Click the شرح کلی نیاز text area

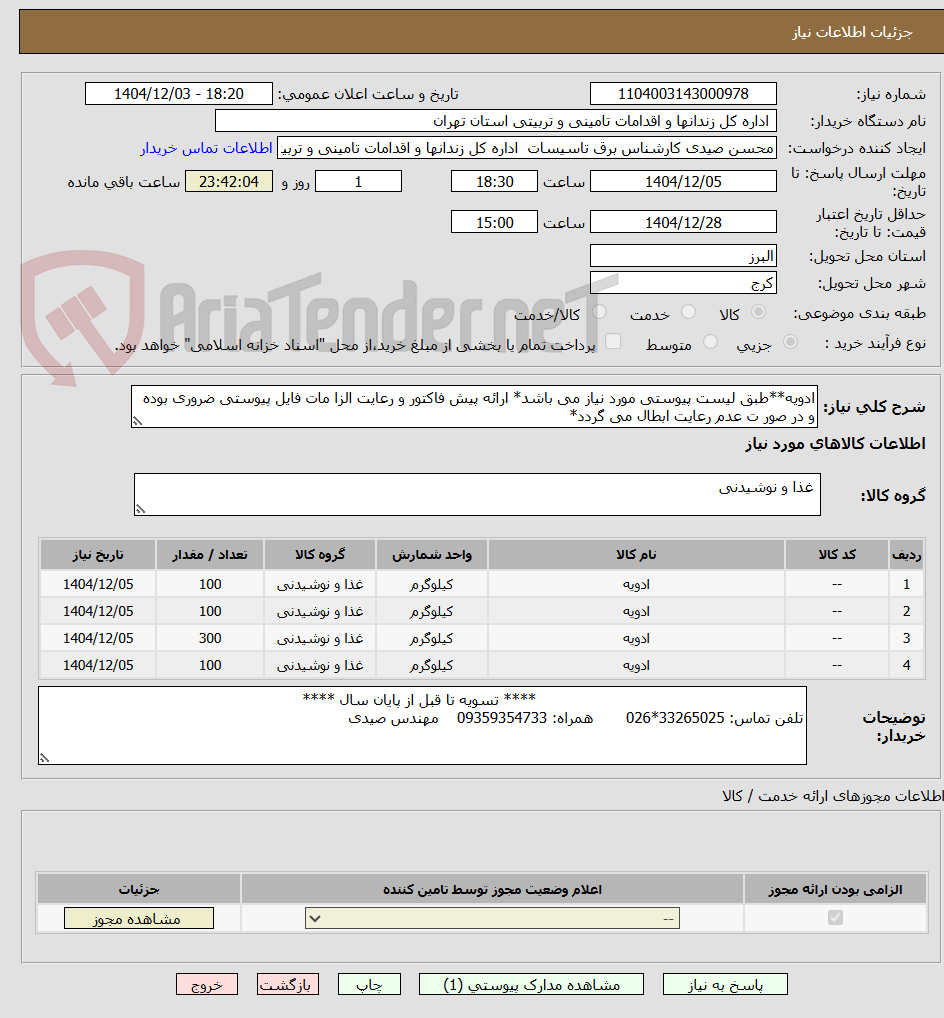(474, 406)
